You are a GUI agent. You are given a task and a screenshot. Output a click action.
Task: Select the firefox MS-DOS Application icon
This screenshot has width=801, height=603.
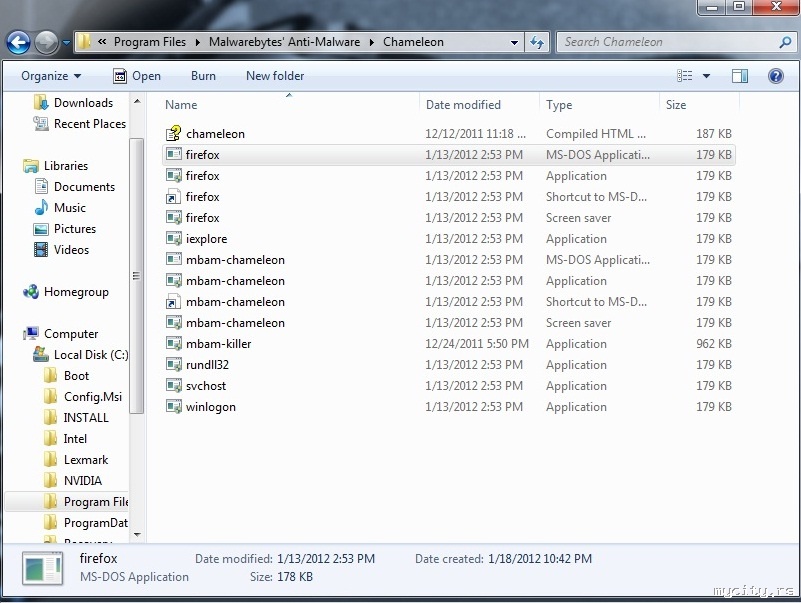point(174,154)
